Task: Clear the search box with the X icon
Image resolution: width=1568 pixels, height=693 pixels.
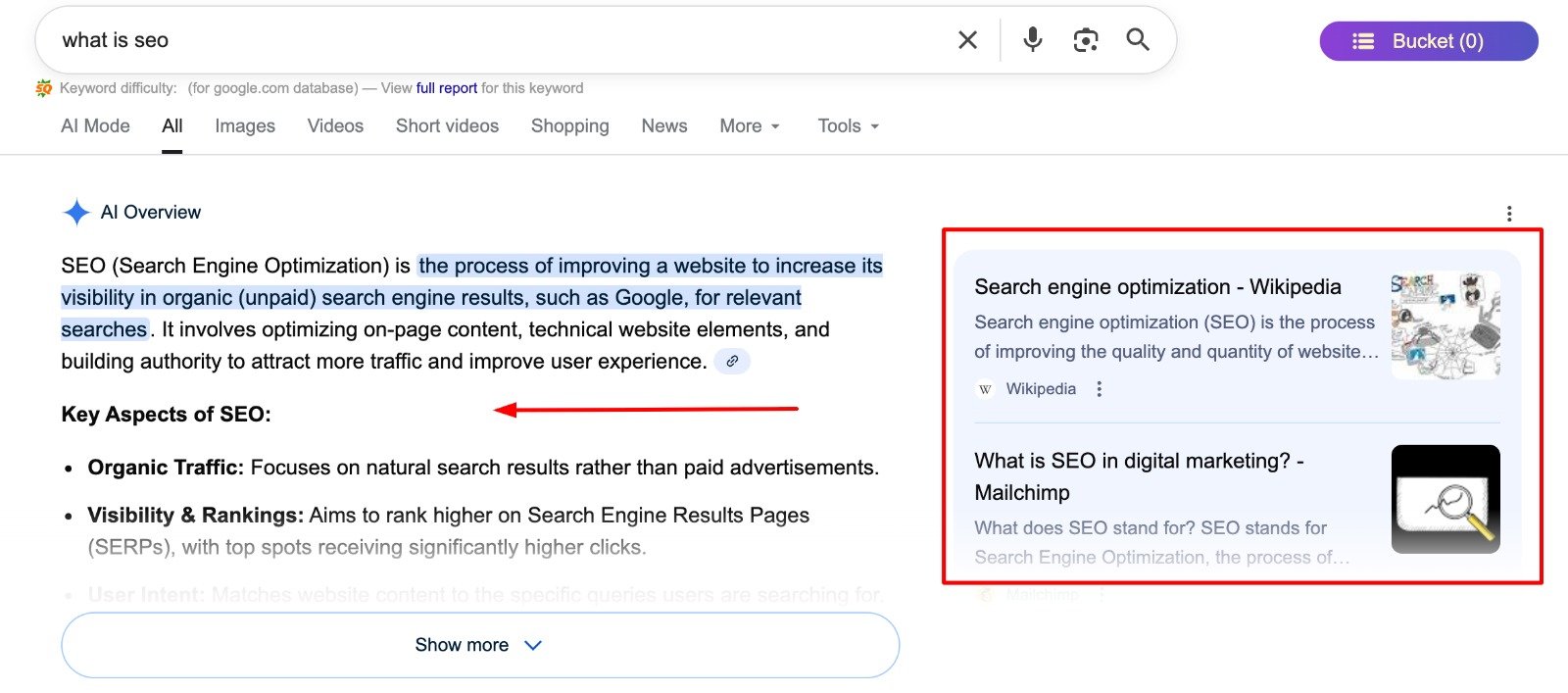Action: [967, 40]
